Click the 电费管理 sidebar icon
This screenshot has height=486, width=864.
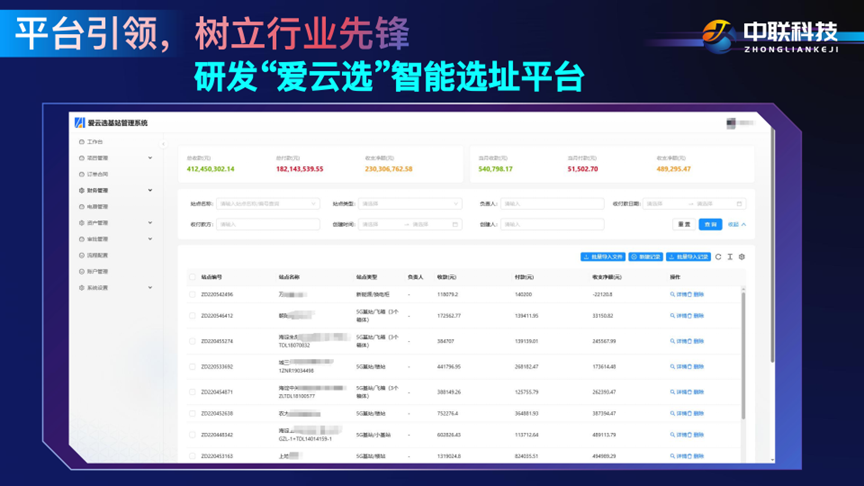(82, 207)
